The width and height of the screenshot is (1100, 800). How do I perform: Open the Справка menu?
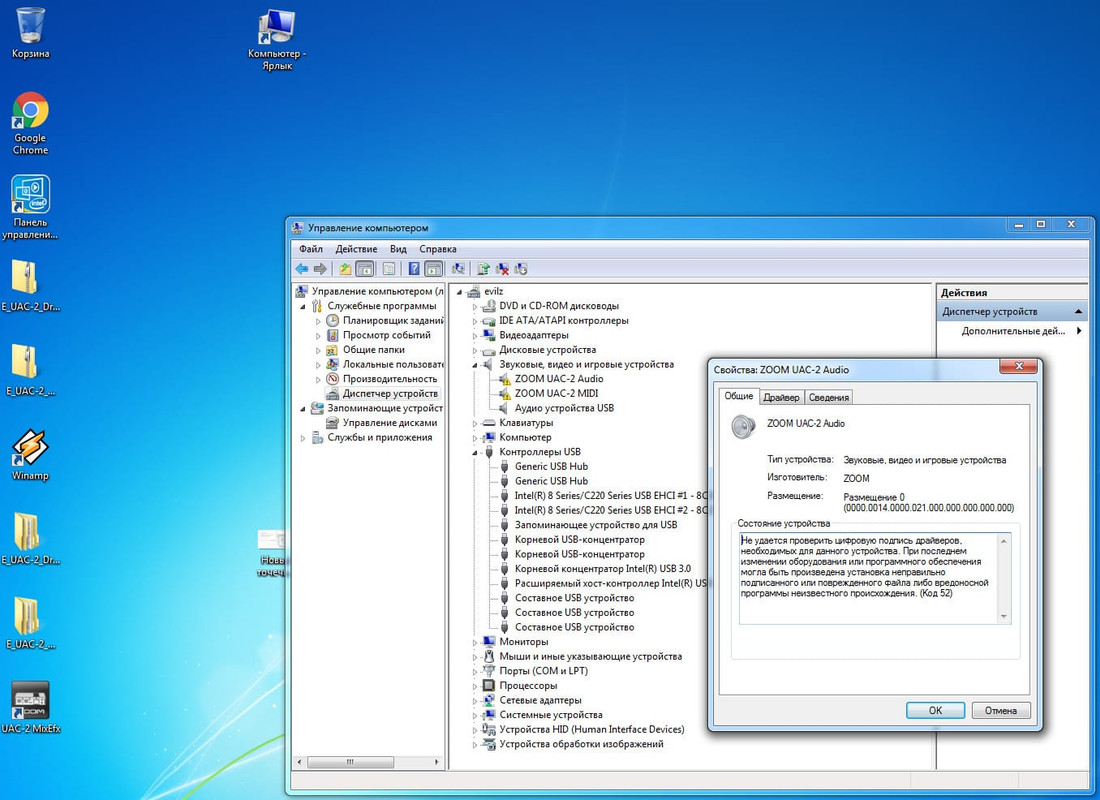[x=438, y=249]
